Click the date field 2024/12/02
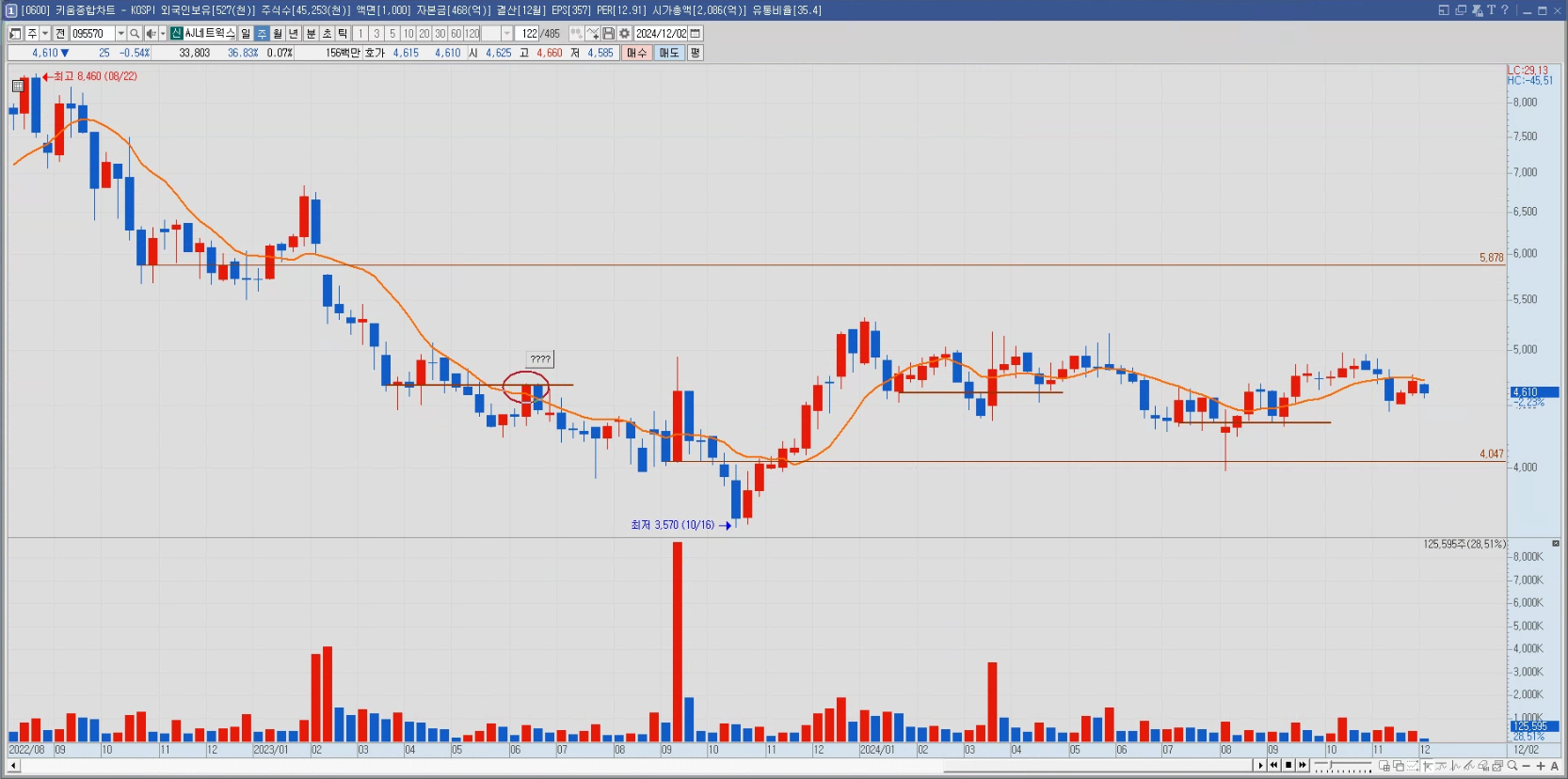 662,34
